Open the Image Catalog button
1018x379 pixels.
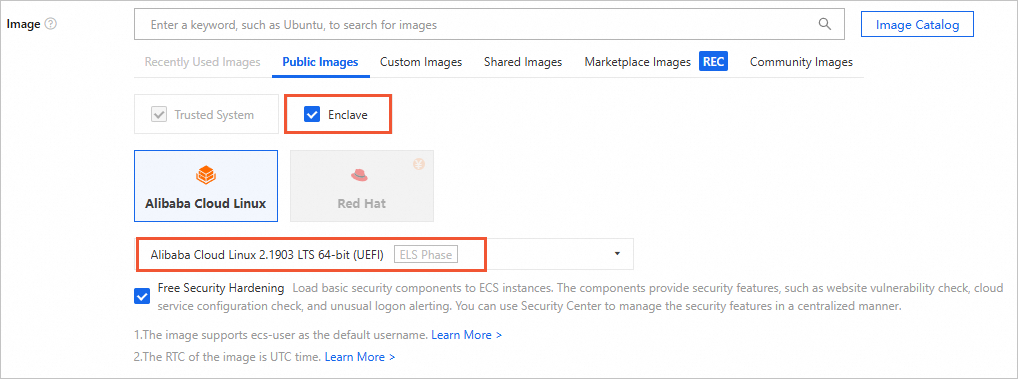[917, 25]
